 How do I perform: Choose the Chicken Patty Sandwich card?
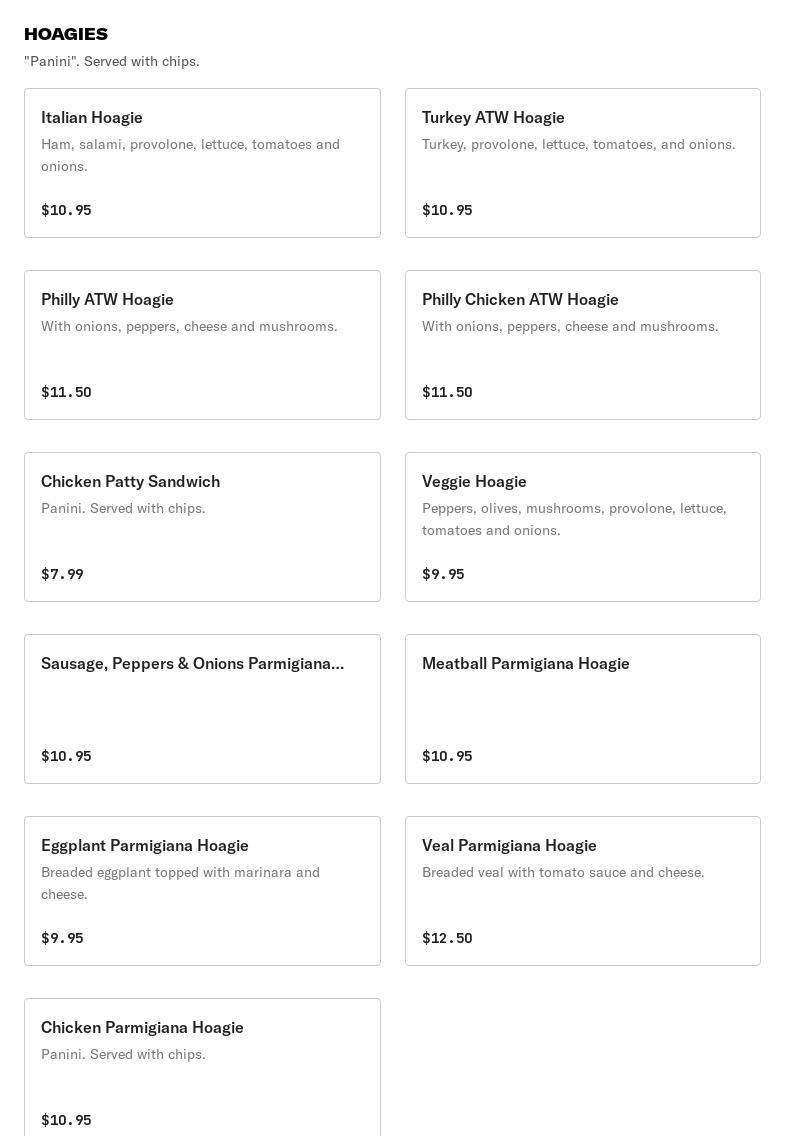coord(202,527)
